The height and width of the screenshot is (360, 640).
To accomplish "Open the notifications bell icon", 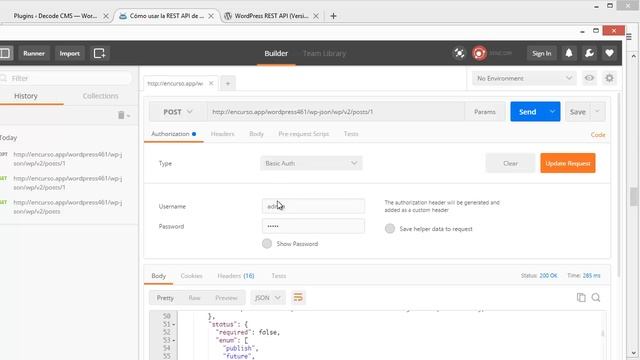I will click(569, 53).
